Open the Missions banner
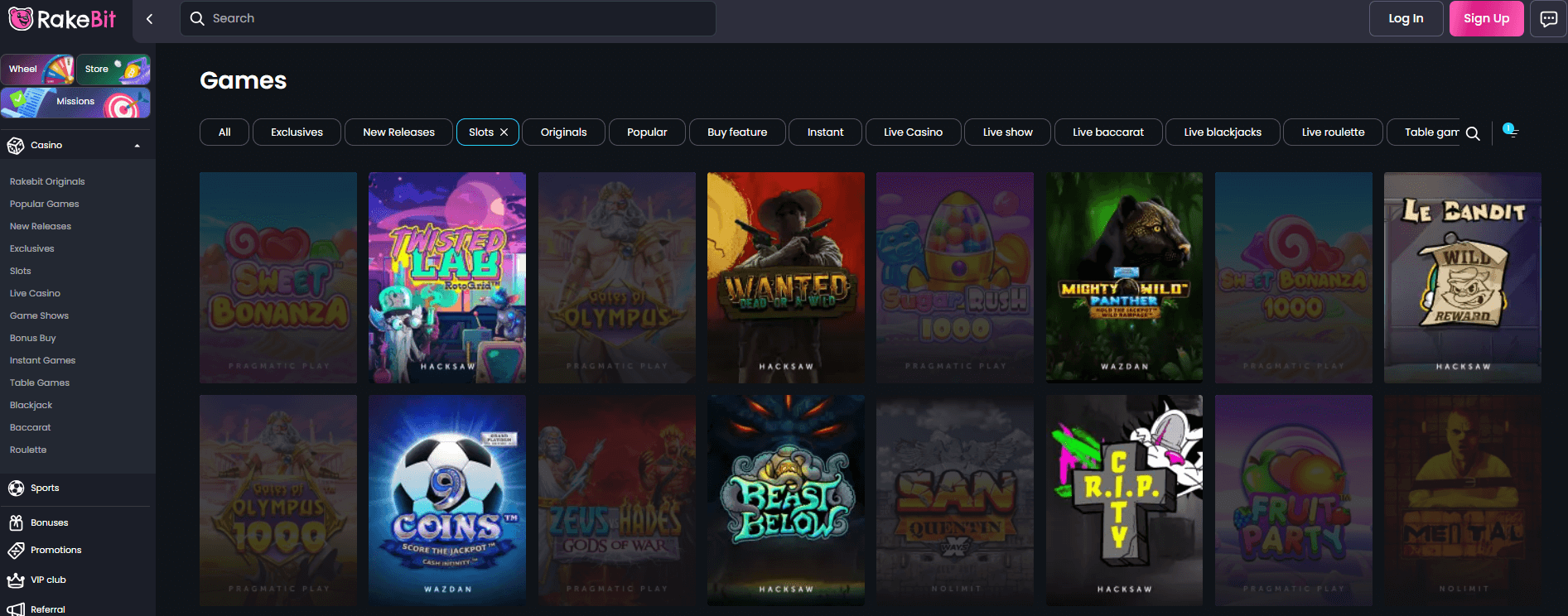Viewport: 1568px width, 616px height. click(75, 102)
